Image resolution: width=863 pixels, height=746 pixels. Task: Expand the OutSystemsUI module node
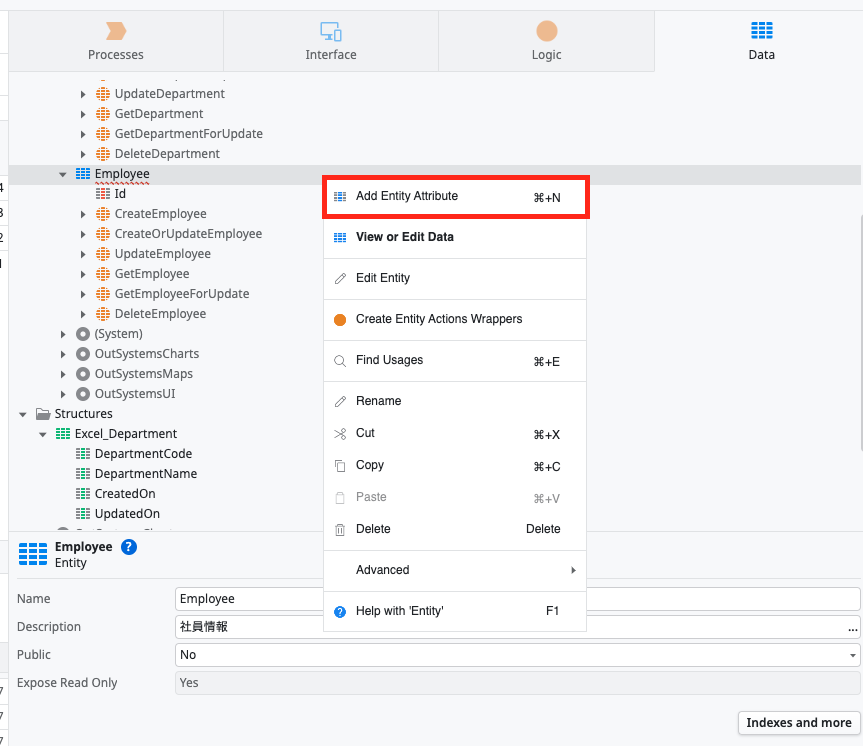pyautogui.click(x=63, y=394)
